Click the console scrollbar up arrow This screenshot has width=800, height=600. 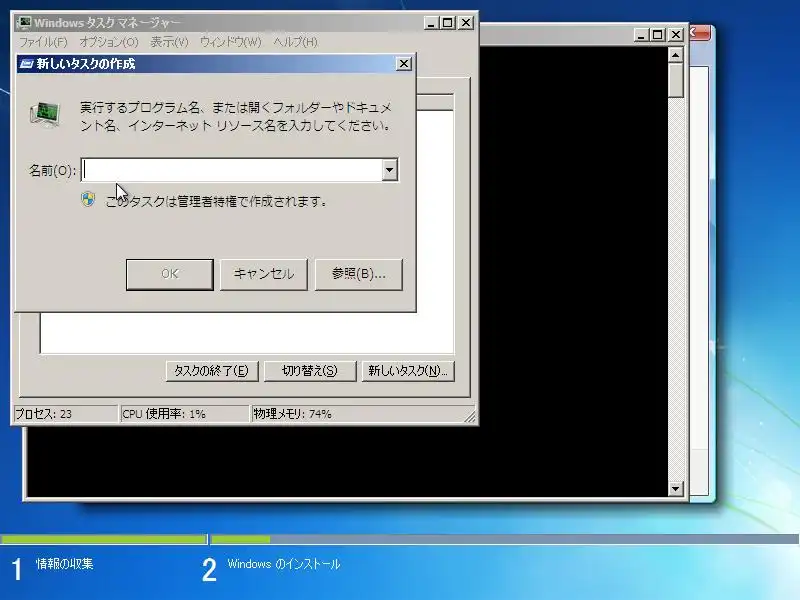click(676, 55)
